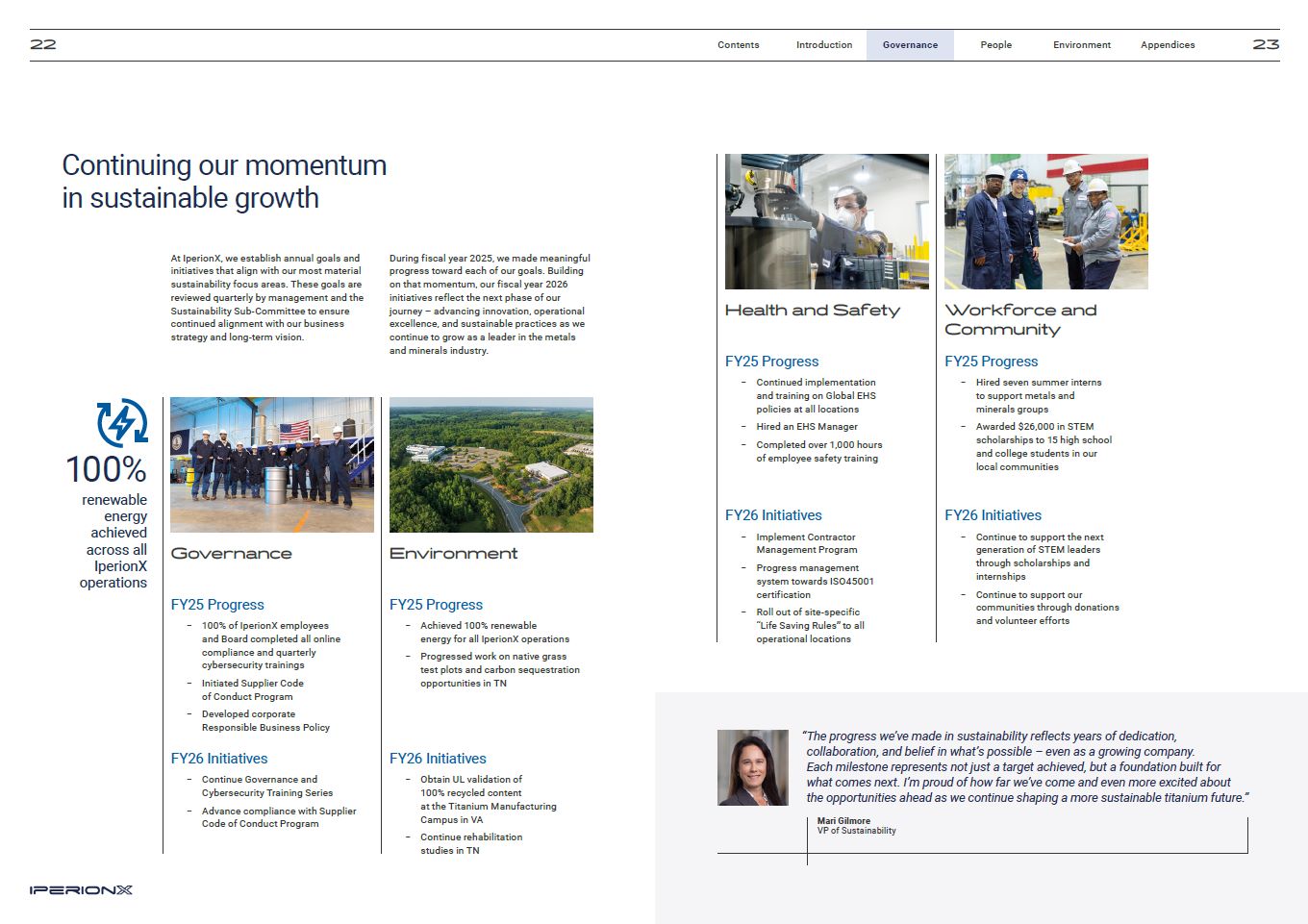1308x924 pixels.
Task: Click 'Continued implementation and training on Global EHS' bullet
Action: click(816, 396)
